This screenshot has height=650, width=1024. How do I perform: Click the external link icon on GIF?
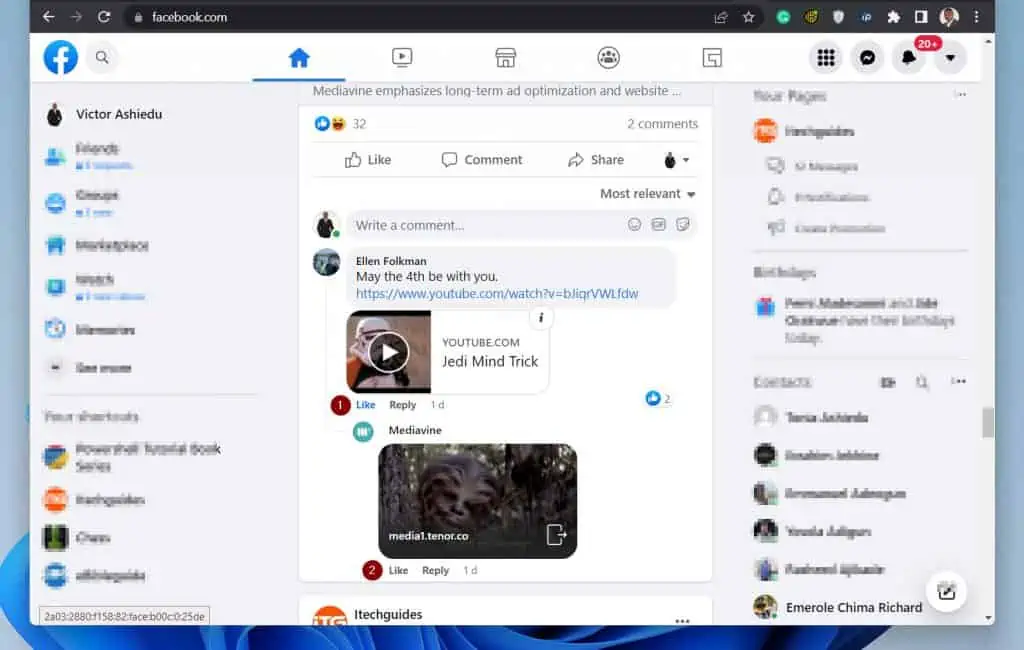tap(556, 535)
